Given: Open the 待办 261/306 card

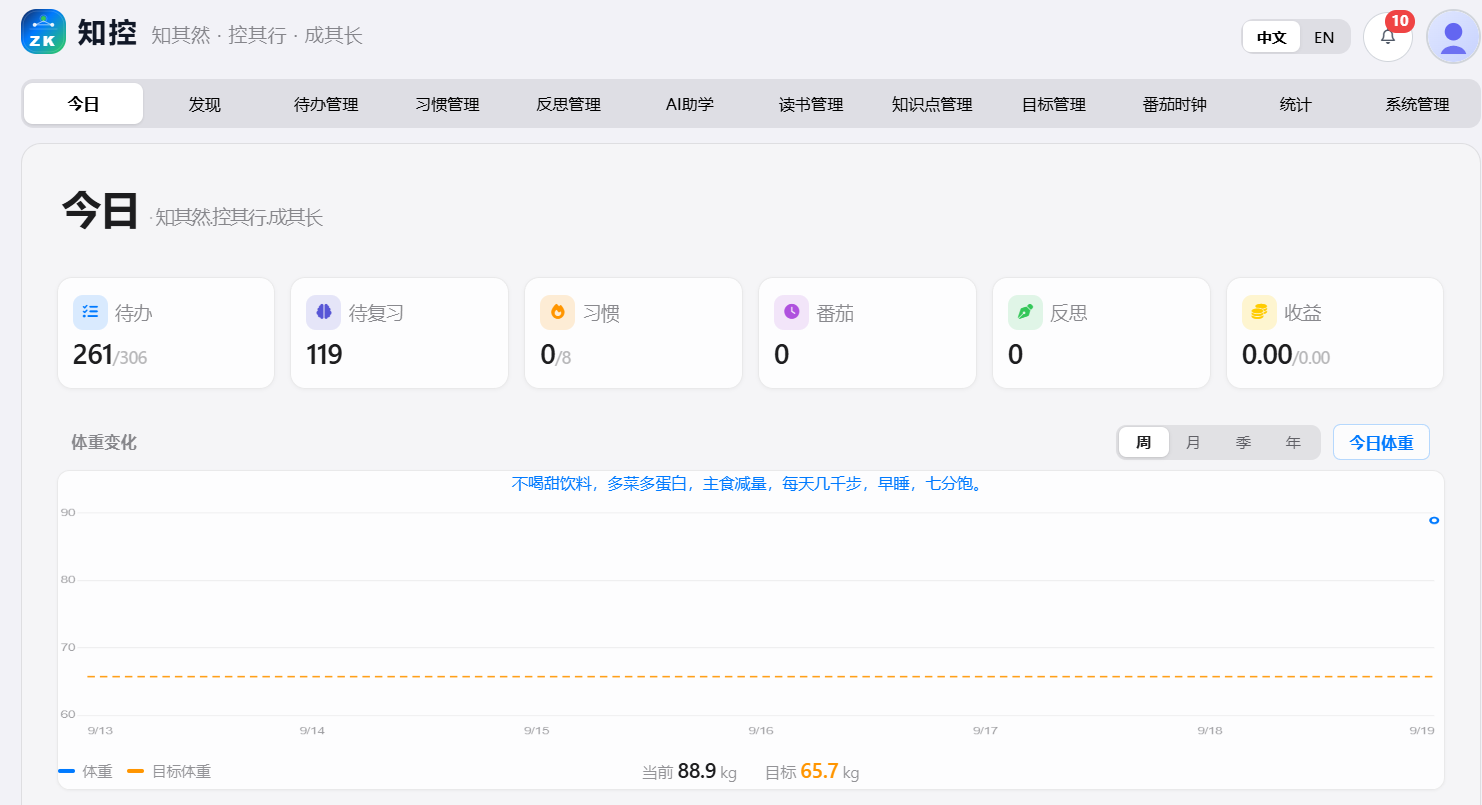Looking at the screenshot, I should tap(166, 333).
